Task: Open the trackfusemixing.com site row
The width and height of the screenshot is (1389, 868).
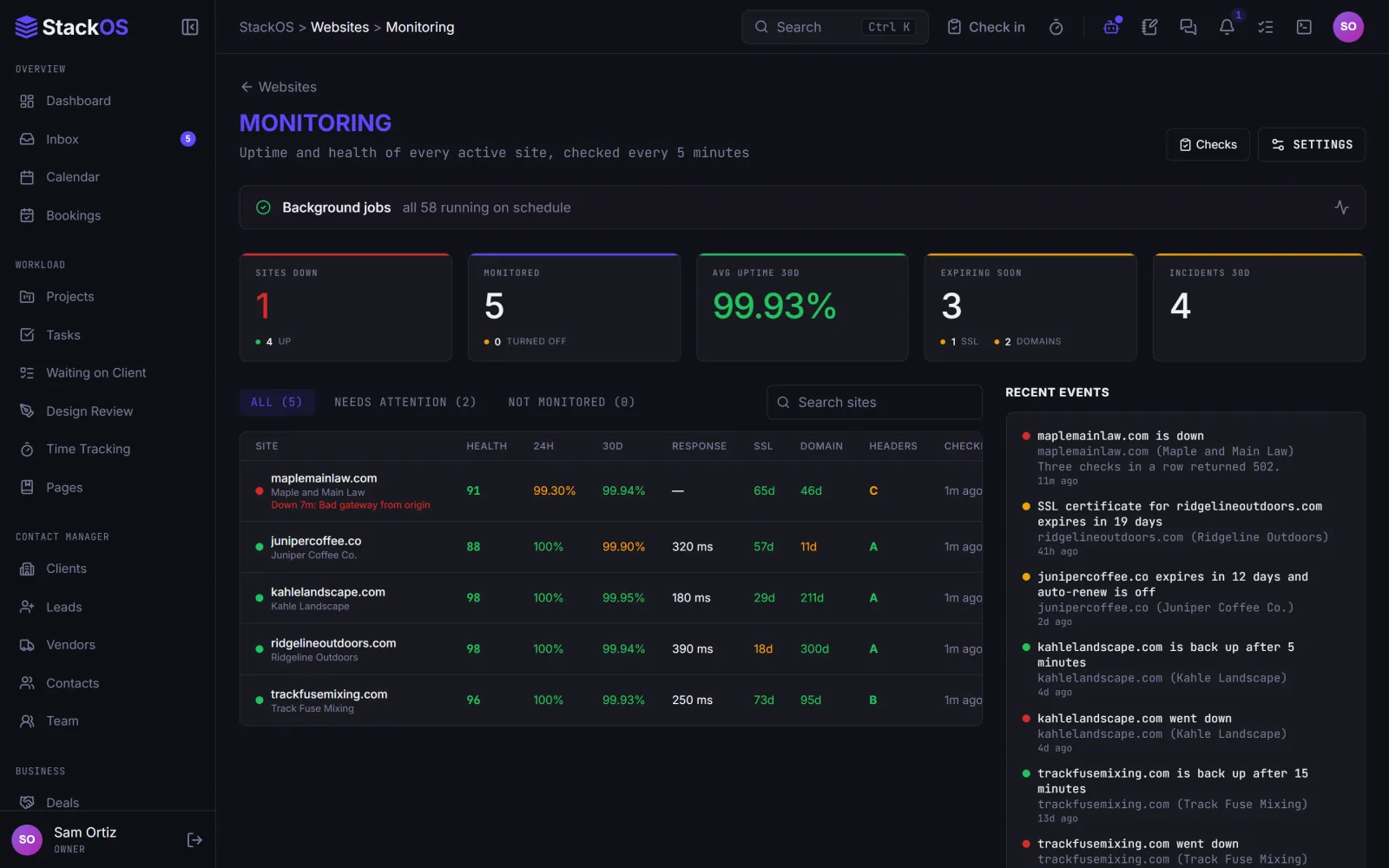Action: [611, 700]
